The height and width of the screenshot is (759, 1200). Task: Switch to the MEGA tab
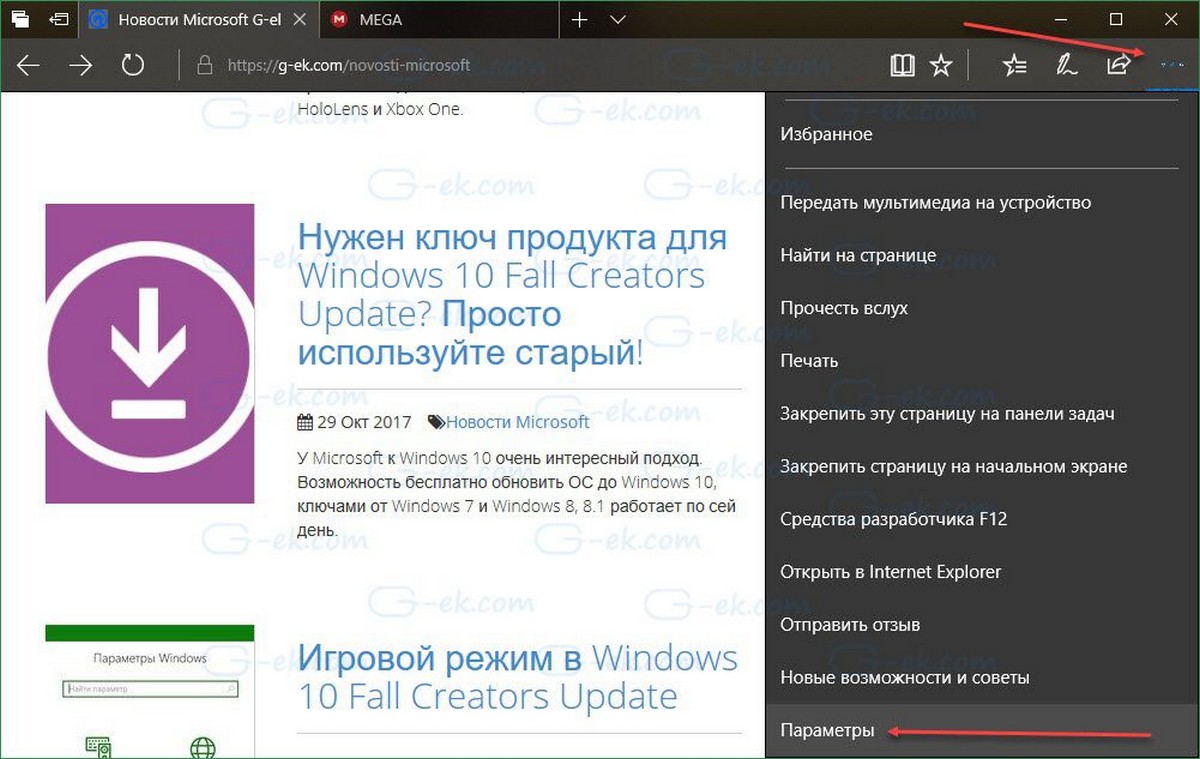tap(441, 19)
